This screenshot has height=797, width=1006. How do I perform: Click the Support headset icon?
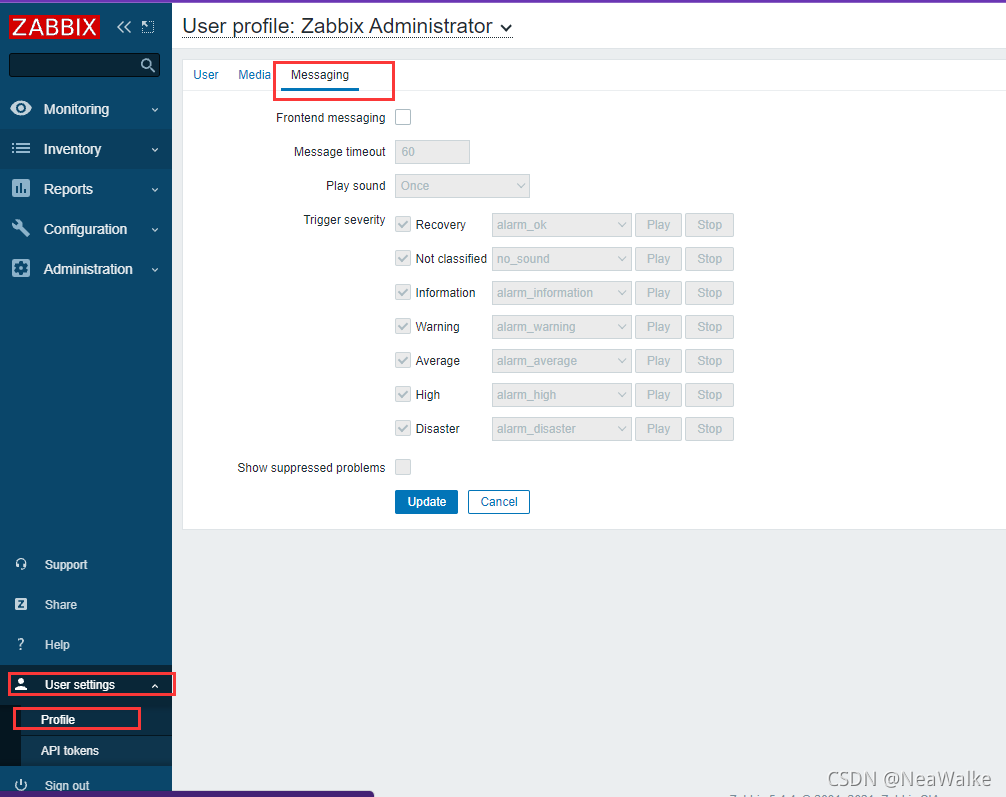pos(21,564)
